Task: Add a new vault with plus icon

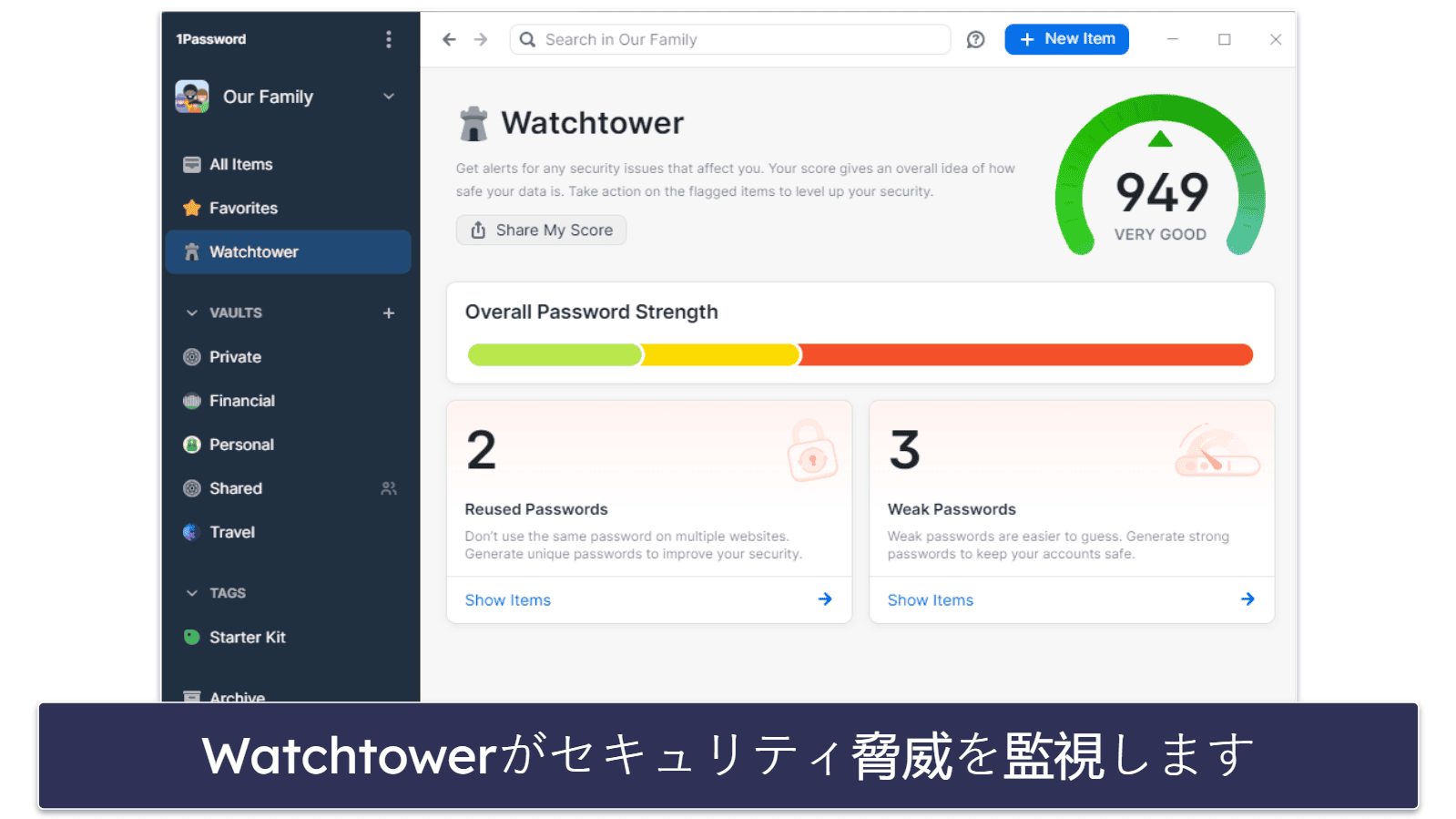Action: coord(389,312)
